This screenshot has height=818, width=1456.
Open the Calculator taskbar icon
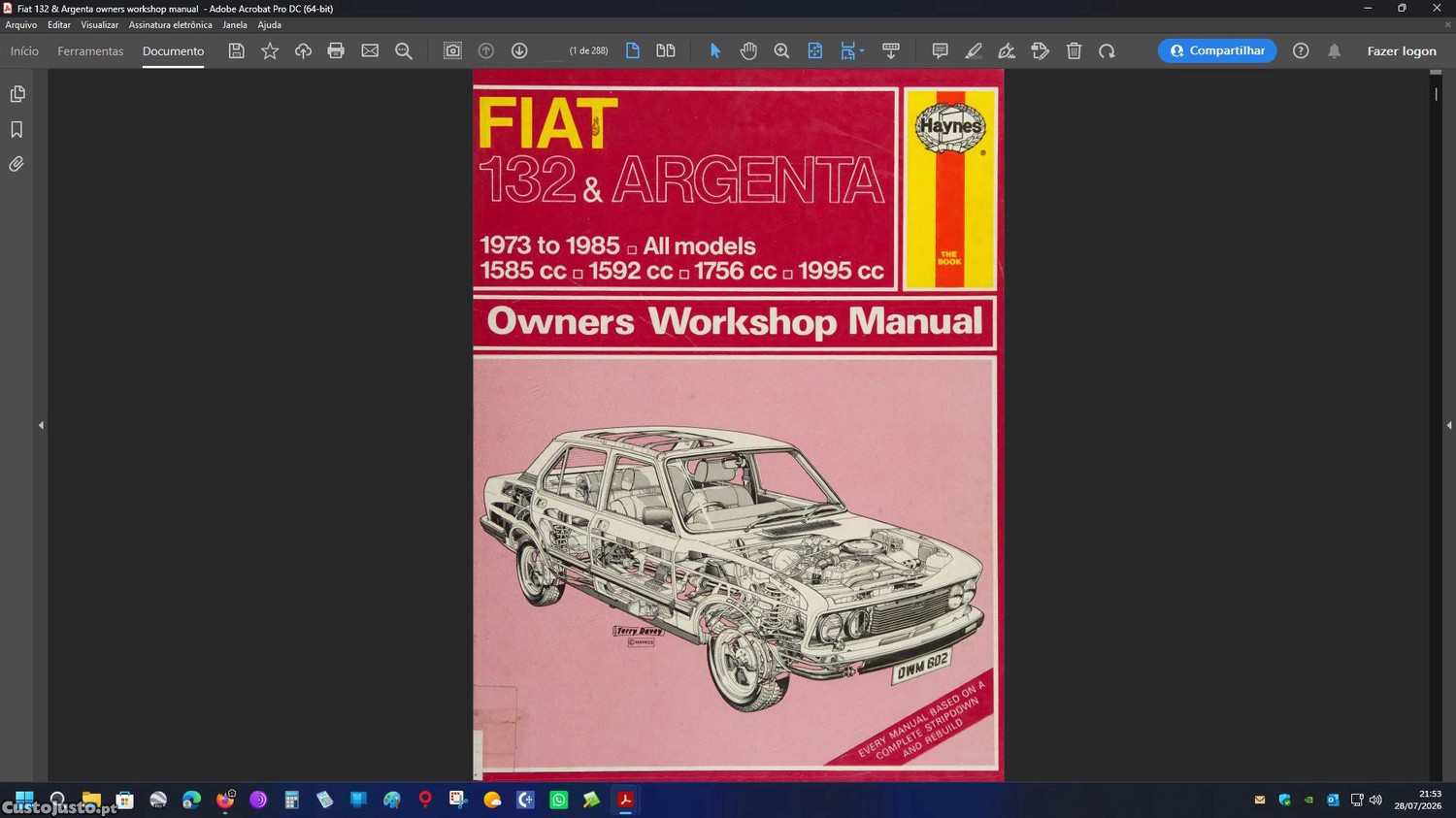(x=291, y=800)
